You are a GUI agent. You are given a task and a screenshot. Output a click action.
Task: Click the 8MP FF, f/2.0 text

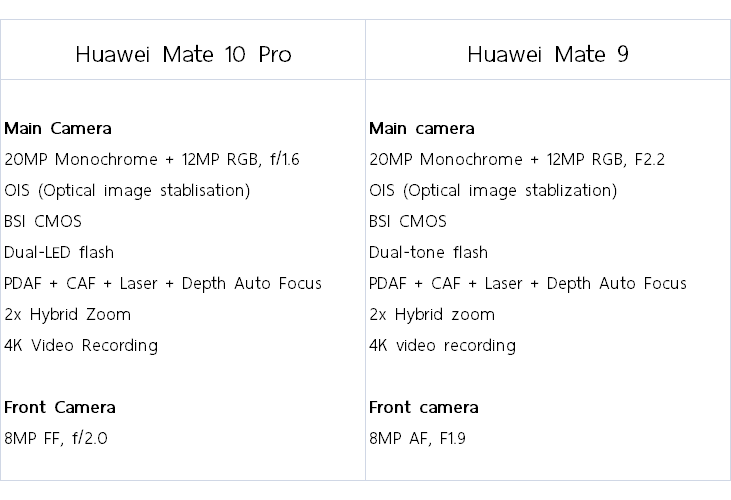pos(56,438)
